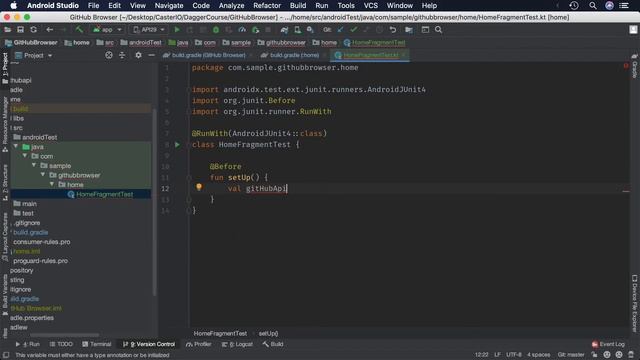Open Project Structure folder icon
Screen dimensions: 640x360
[x=409, y=30]
